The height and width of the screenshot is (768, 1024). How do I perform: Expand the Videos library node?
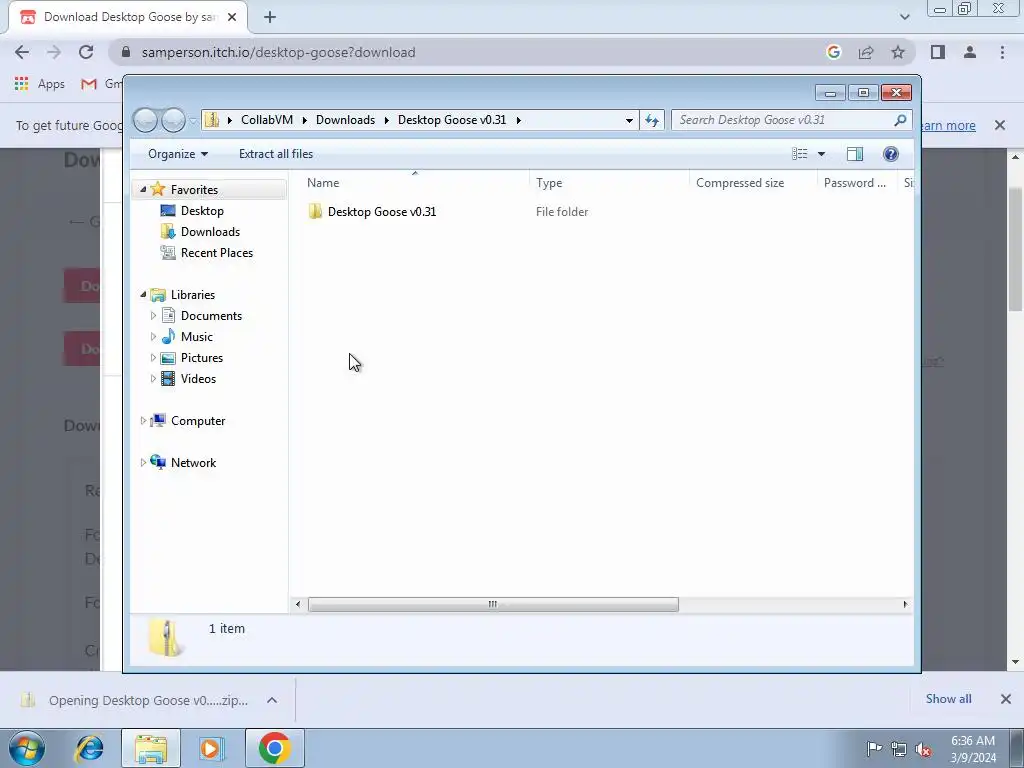tap(153, 378)
